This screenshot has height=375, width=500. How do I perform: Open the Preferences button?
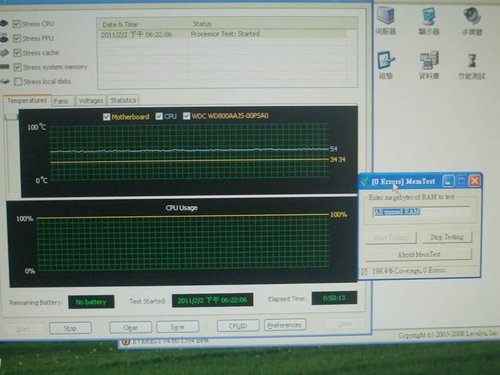point(285,325)
